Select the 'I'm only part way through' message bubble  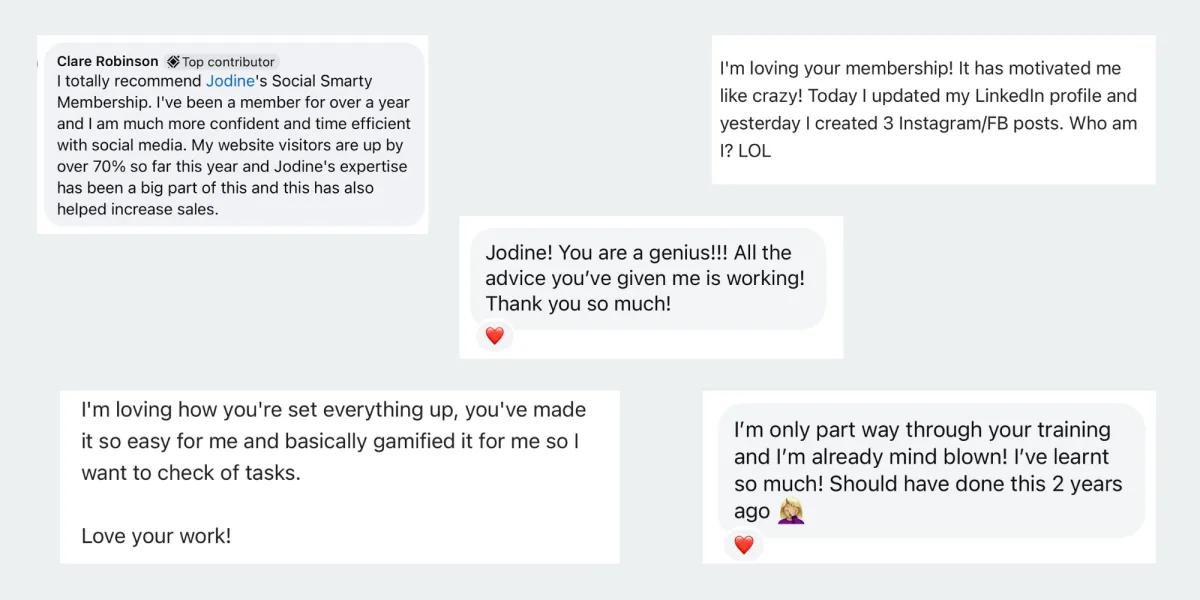tap(932, 470)
